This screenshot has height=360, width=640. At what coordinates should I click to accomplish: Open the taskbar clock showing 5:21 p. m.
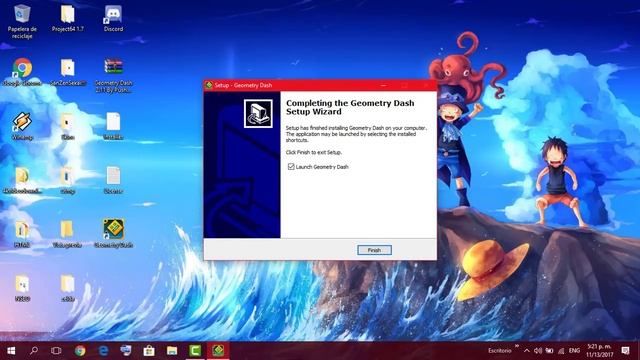600,351
